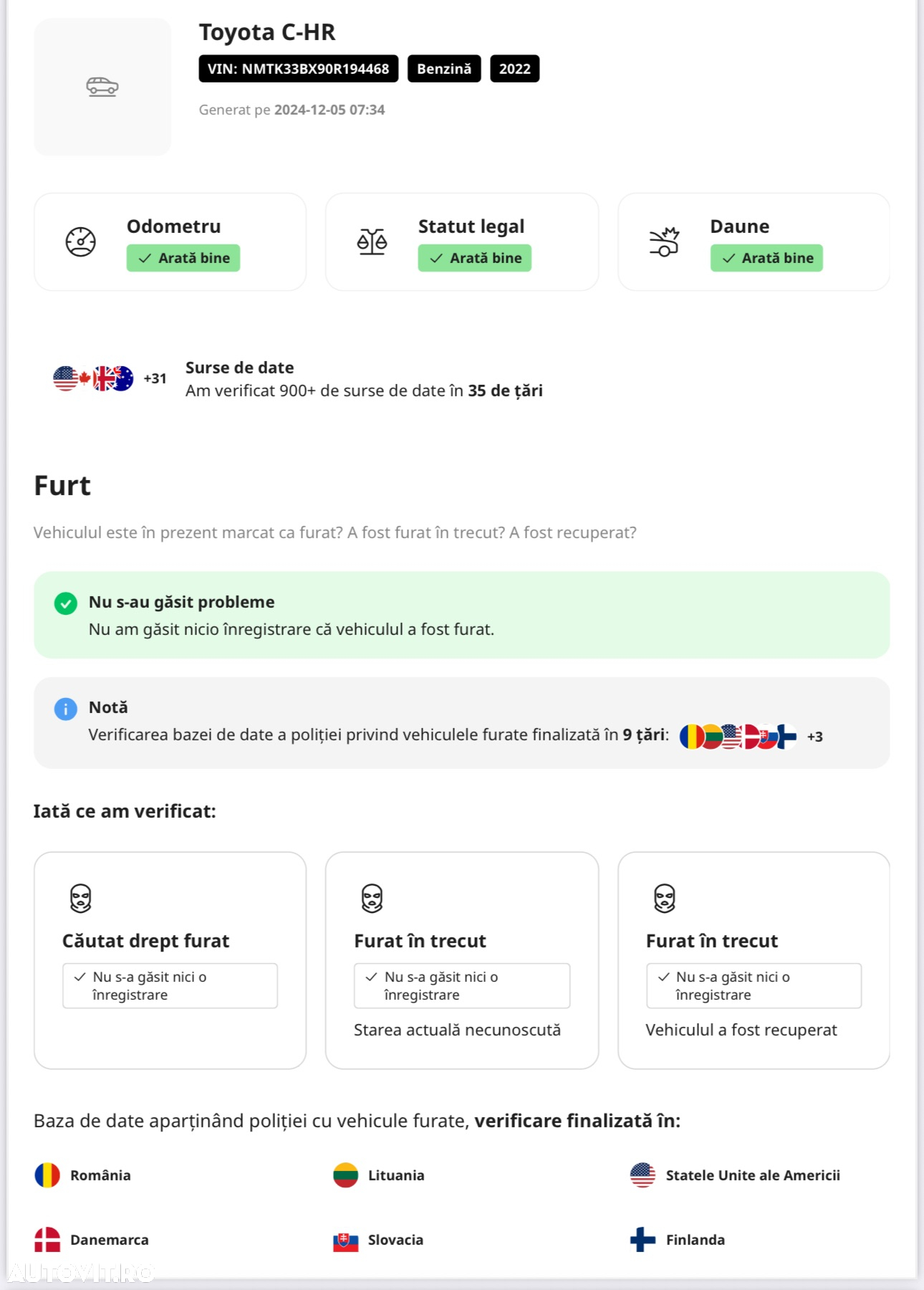This screenshot has height=1290, width=924.
Task: Click Arată bine badge under Statut legal
Action: point(475,258)
